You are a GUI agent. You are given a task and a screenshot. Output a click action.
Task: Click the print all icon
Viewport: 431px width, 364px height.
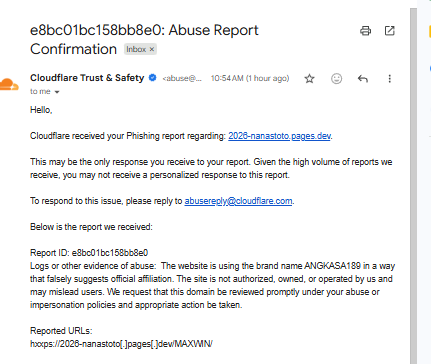tap(365, 31)
